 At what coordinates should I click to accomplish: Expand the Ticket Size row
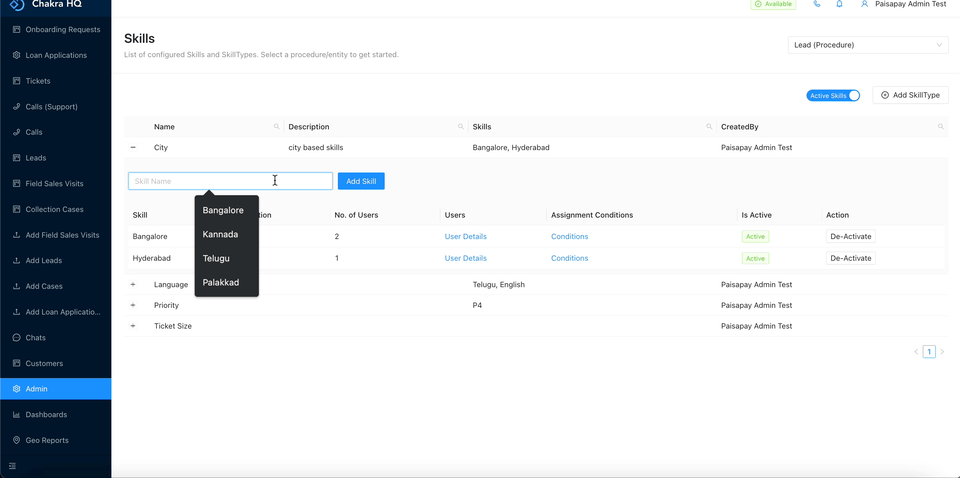(133, 326)
